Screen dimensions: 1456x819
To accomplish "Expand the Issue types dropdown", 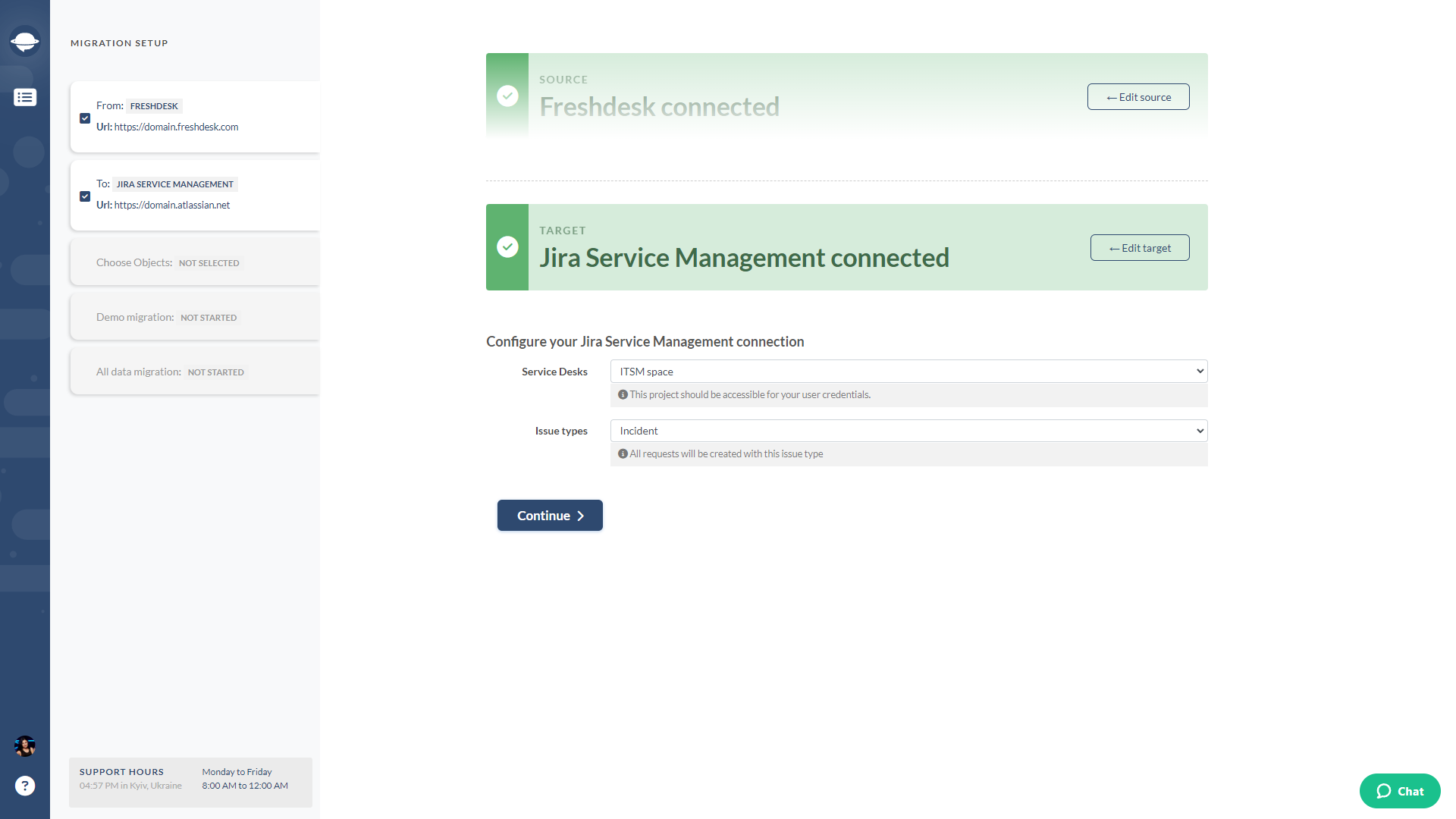I will 908,431.
